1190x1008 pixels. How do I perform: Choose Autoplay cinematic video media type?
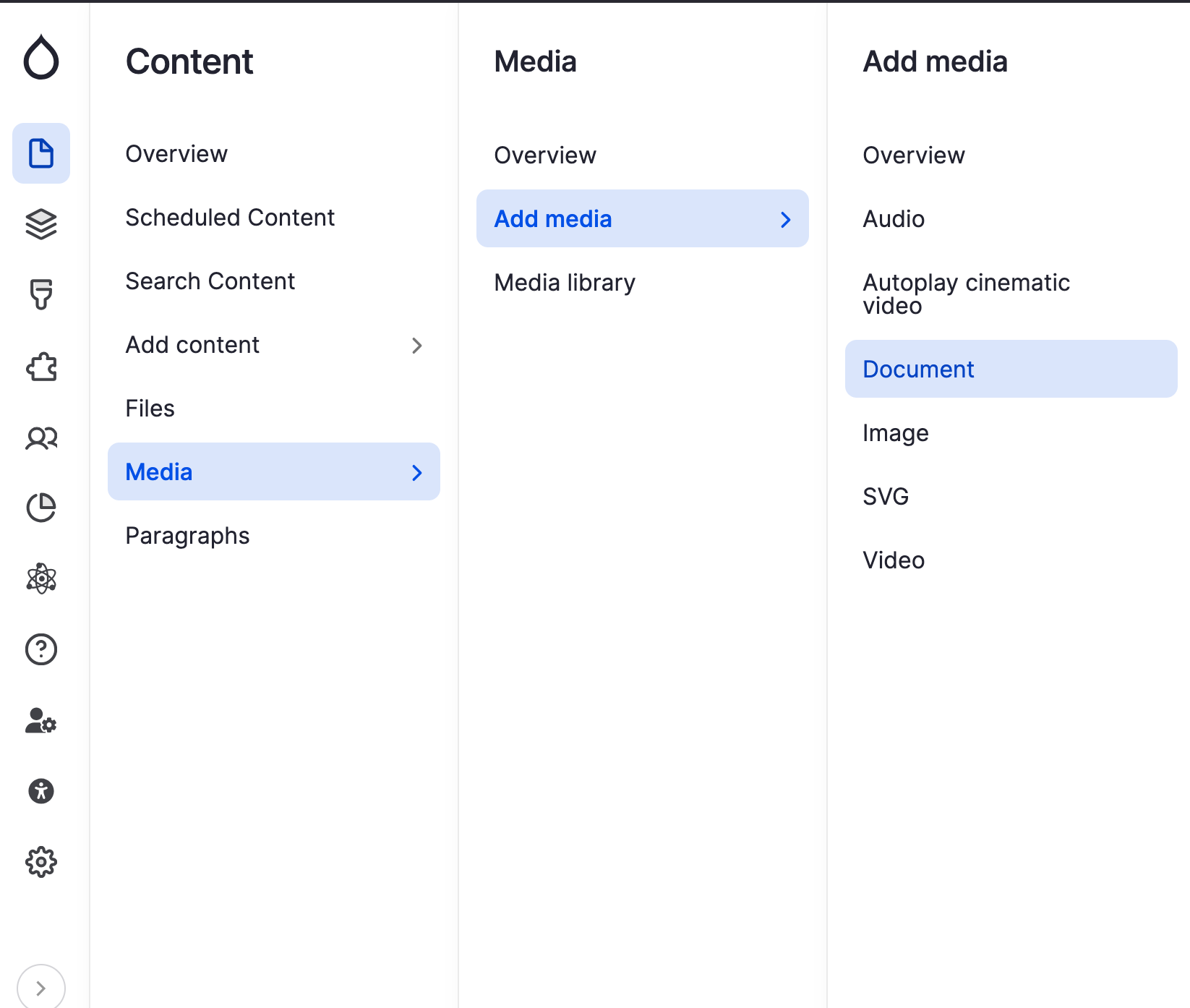[x=966, y=294]
